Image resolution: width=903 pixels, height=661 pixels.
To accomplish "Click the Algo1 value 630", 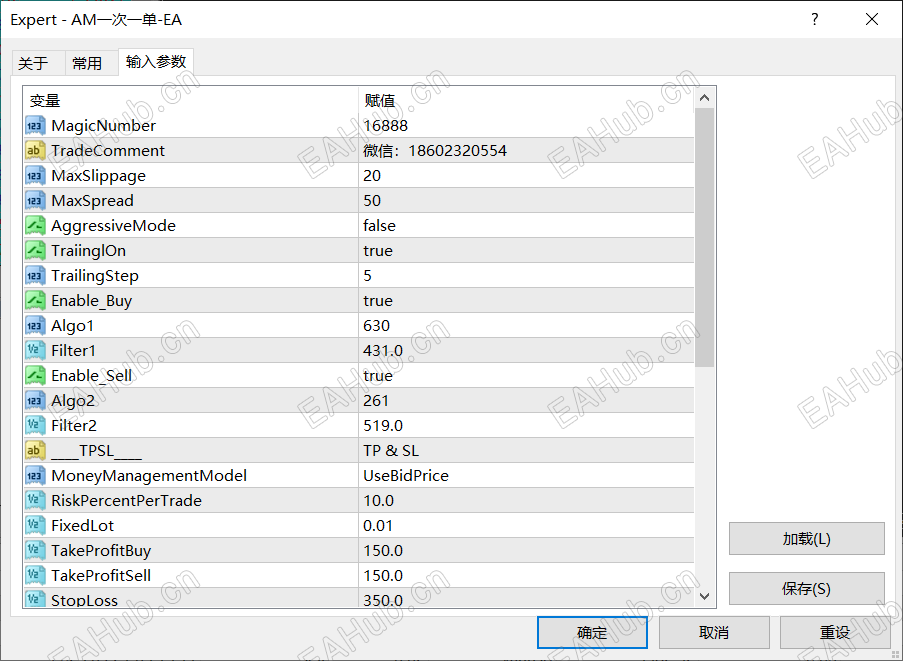I will tap(376, 325).
